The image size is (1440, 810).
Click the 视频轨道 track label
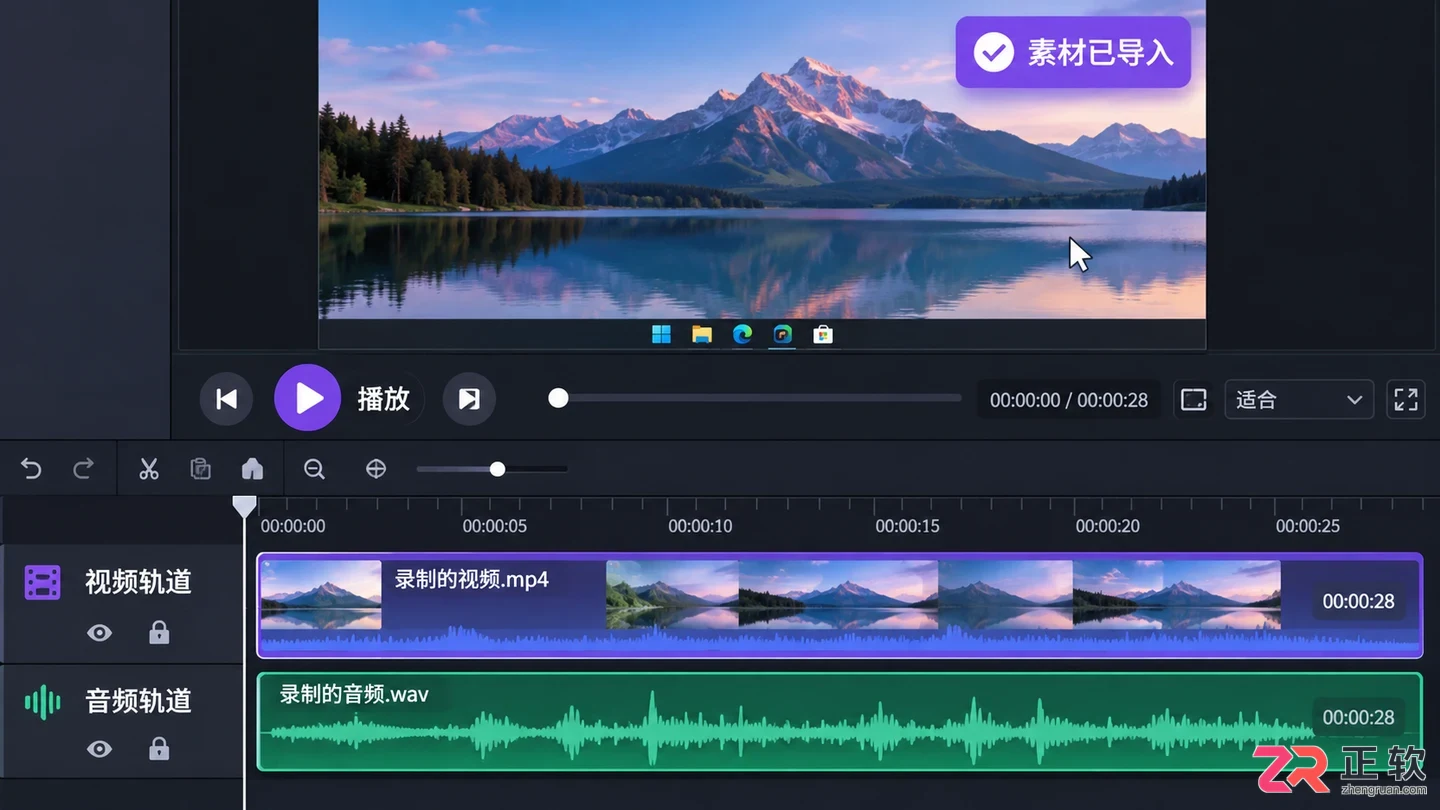138,582
